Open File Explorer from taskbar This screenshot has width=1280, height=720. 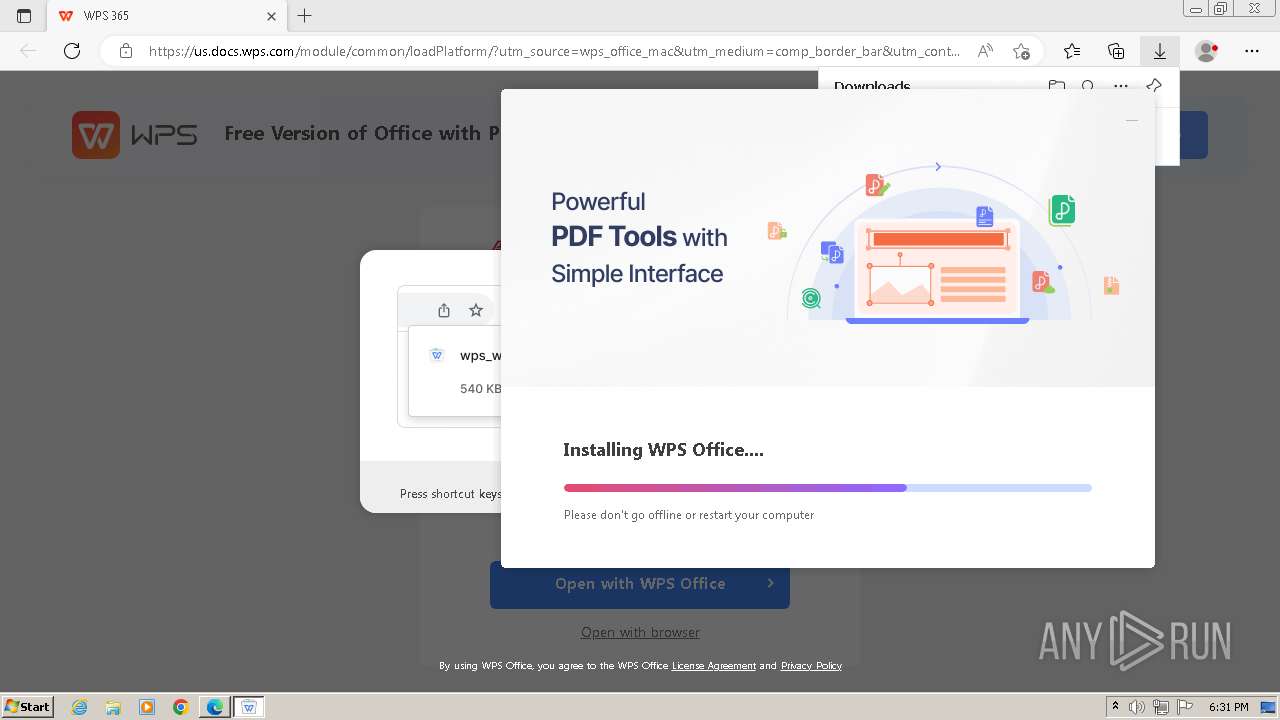pos(113,707)
